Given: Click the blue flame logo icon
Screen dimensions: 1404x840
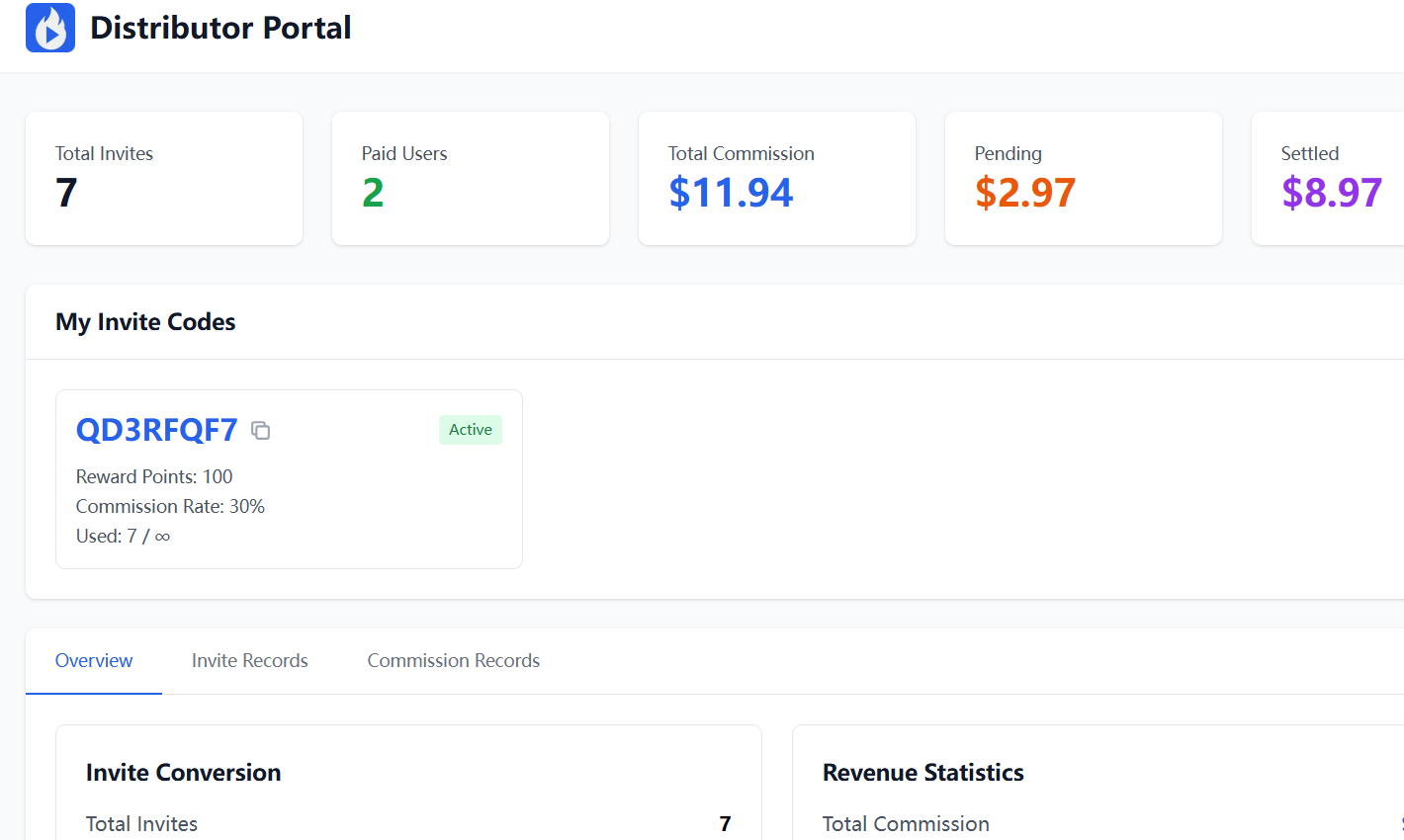Looking at the screenshot, I should coord(50,28).
